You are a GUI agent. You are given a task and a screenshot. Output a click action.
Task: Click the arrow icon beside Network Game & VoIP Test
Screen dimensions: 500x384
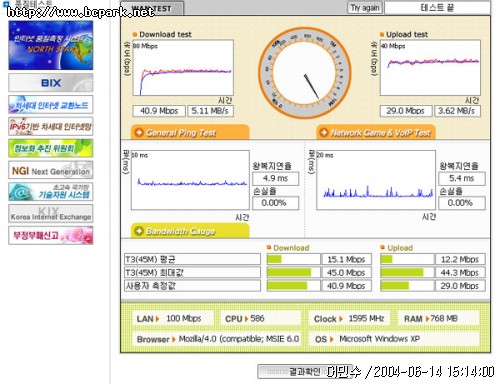click(323, 132)
